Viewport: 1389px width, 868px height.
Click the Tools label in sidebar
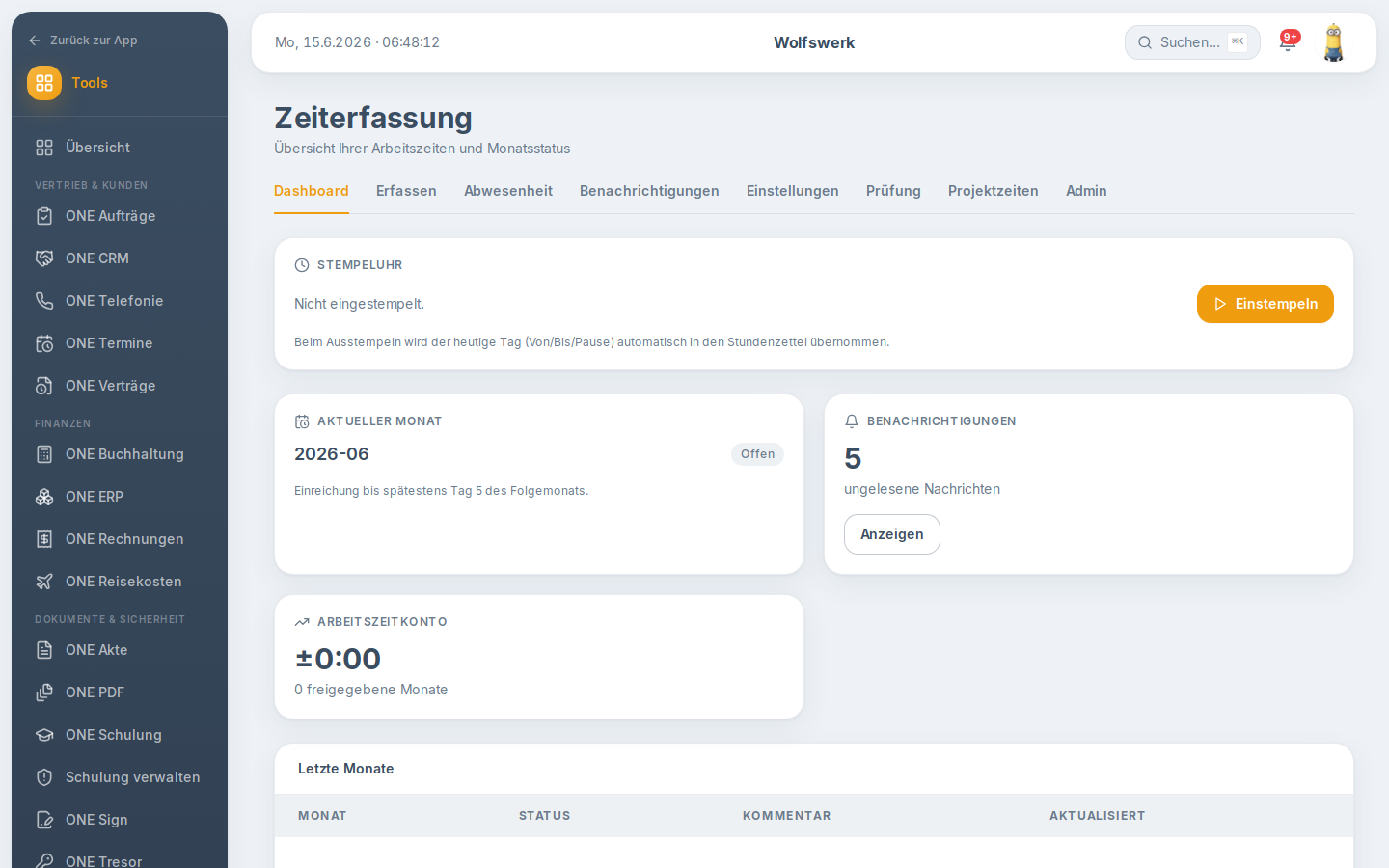(x=90, y=83)
